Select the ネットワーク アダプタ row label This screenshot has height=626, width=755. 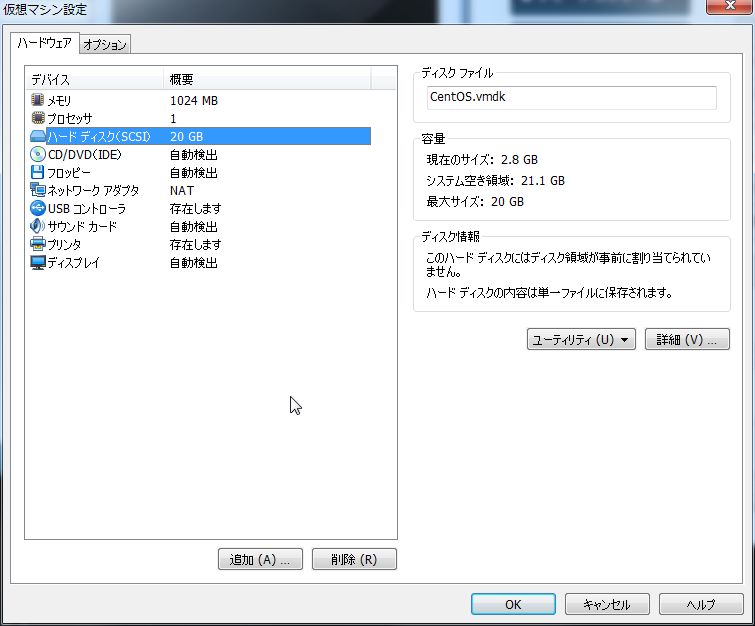click(x=93, y=191)
